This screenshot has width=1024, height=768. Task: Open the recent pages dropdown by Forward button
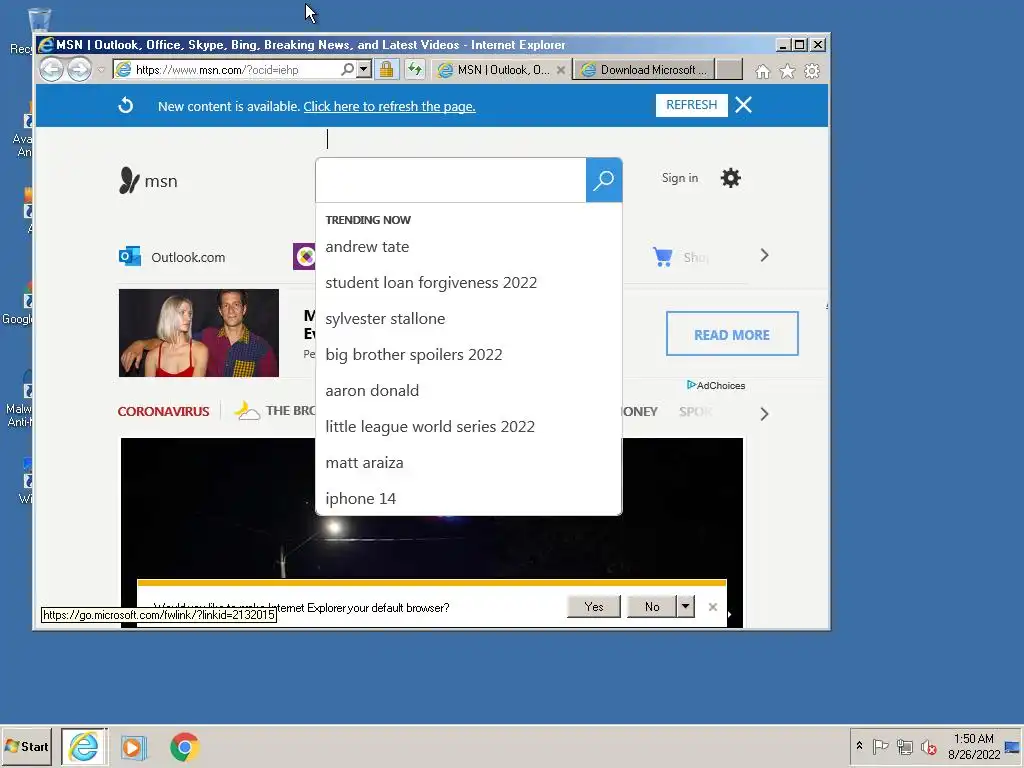pyautogui.click(x=101, y=70)
